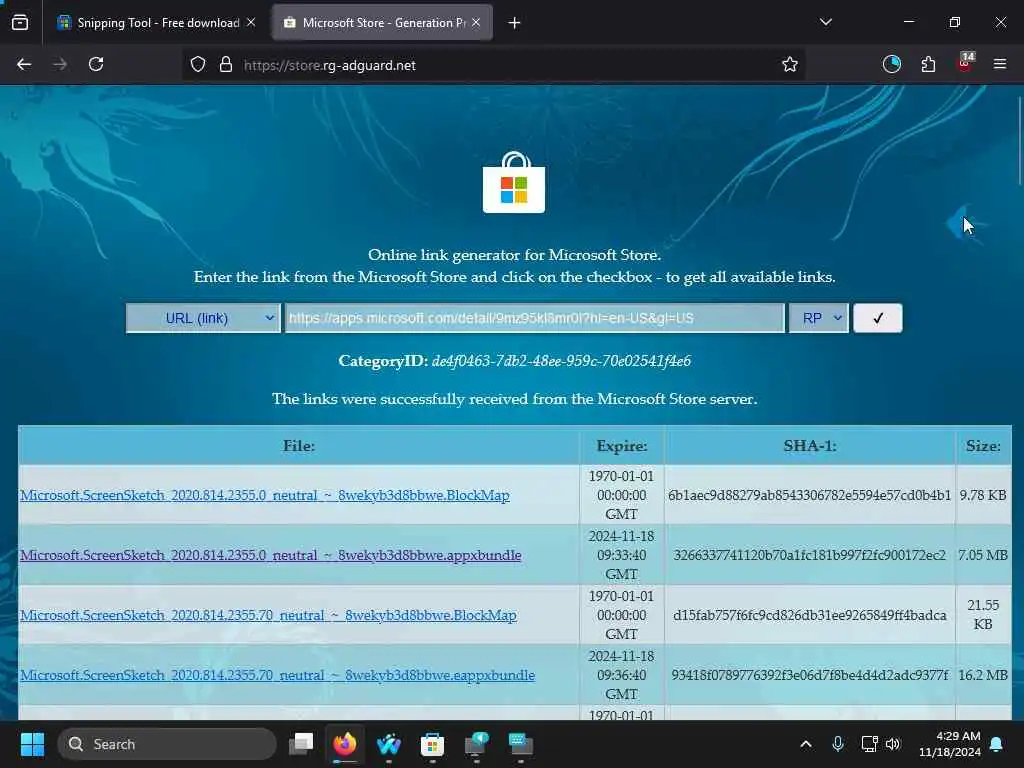Click the 16.2 MB size cell
Image resolution: width=1024 pixels, height=768 pixels.
pos(983,675)
